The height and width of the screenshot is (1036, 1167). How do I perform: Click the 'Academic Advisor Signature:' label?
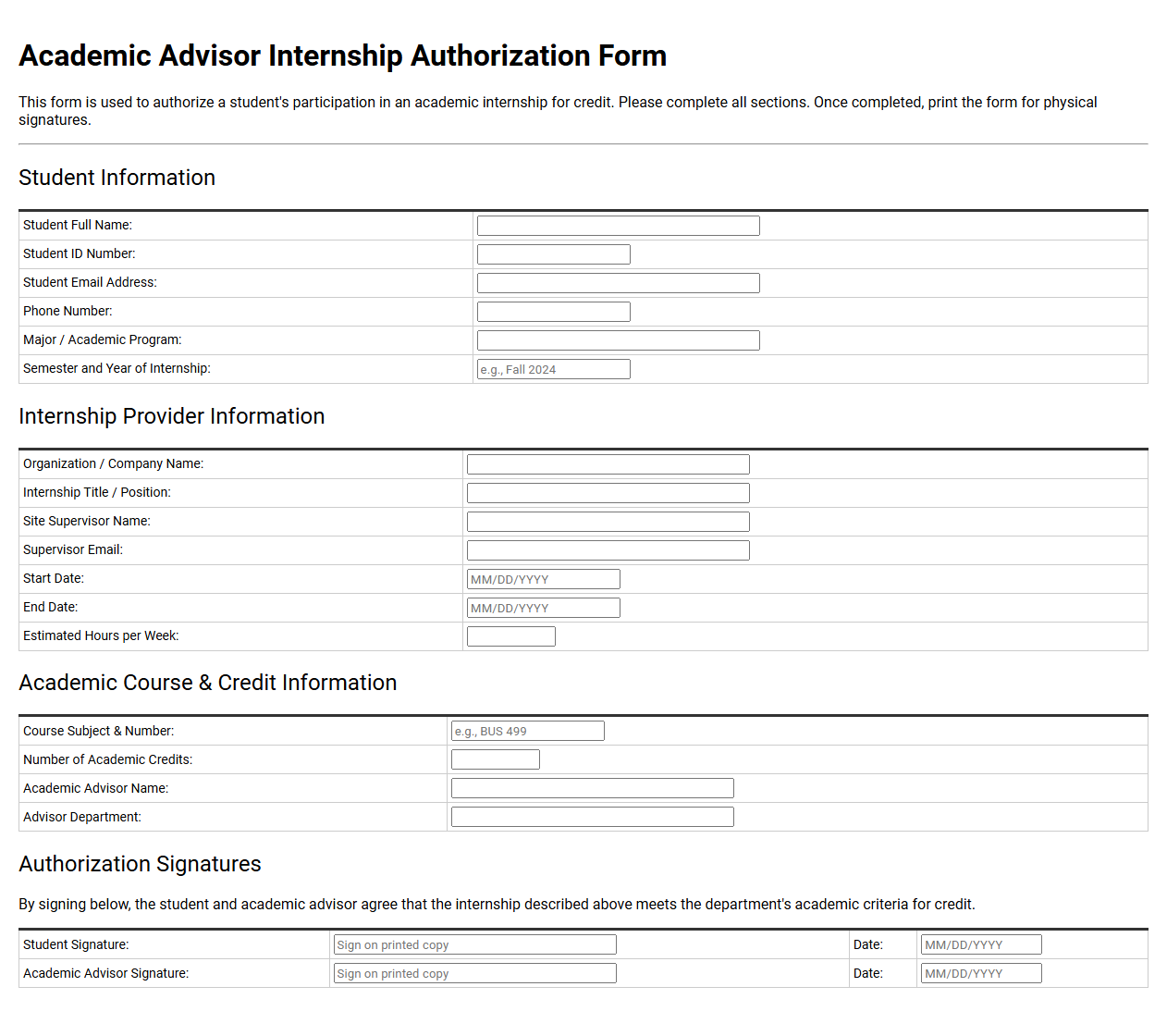pyautogui.click(x=106, y=973)
